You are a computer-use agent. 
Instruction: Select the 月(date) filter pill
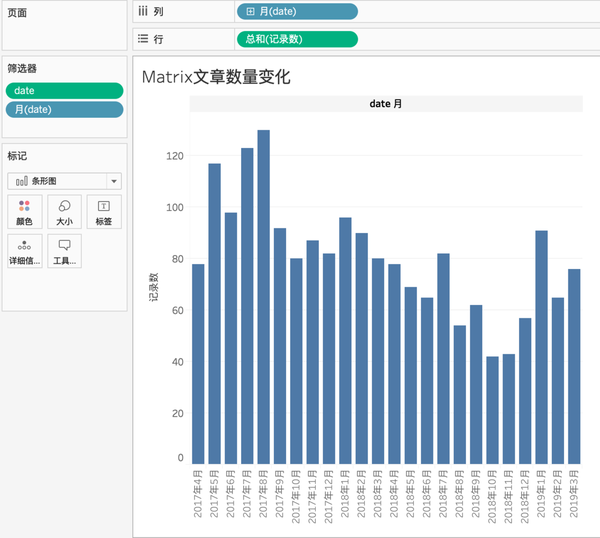64,109
